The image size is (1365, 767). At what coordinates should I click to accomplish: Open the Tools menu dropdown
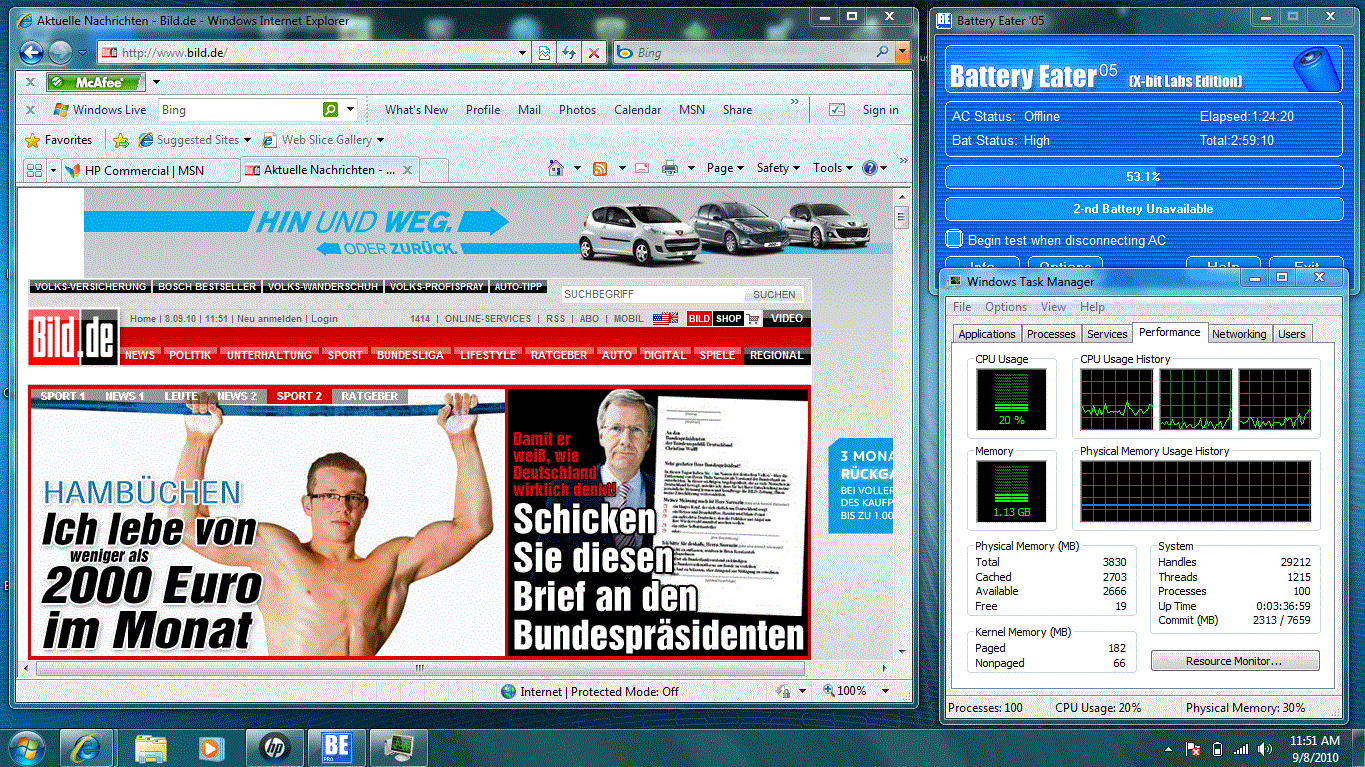(832, 168)
